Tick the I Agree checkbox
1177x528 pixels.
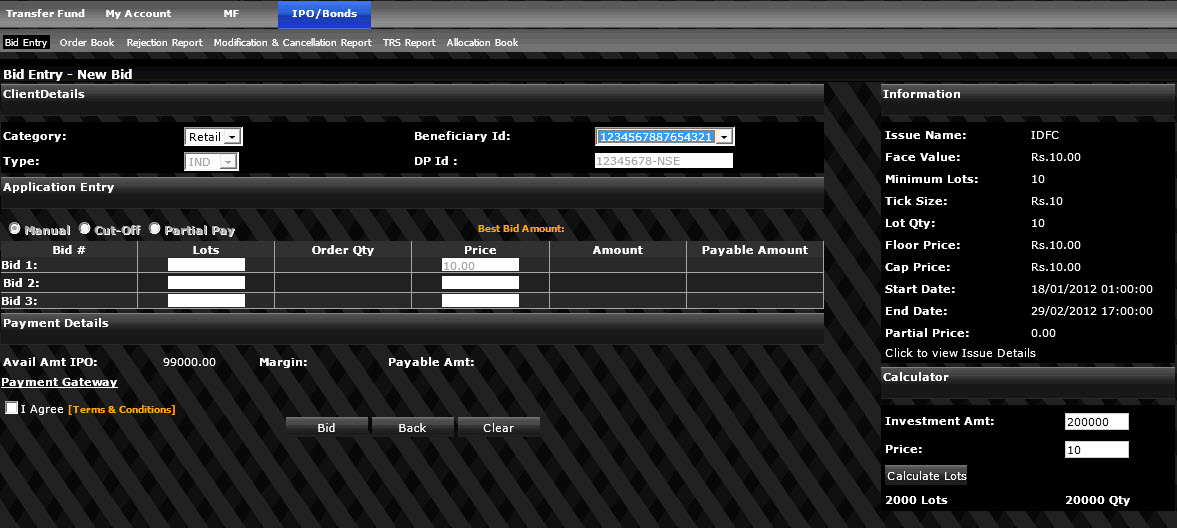click(x=11, y=409)
